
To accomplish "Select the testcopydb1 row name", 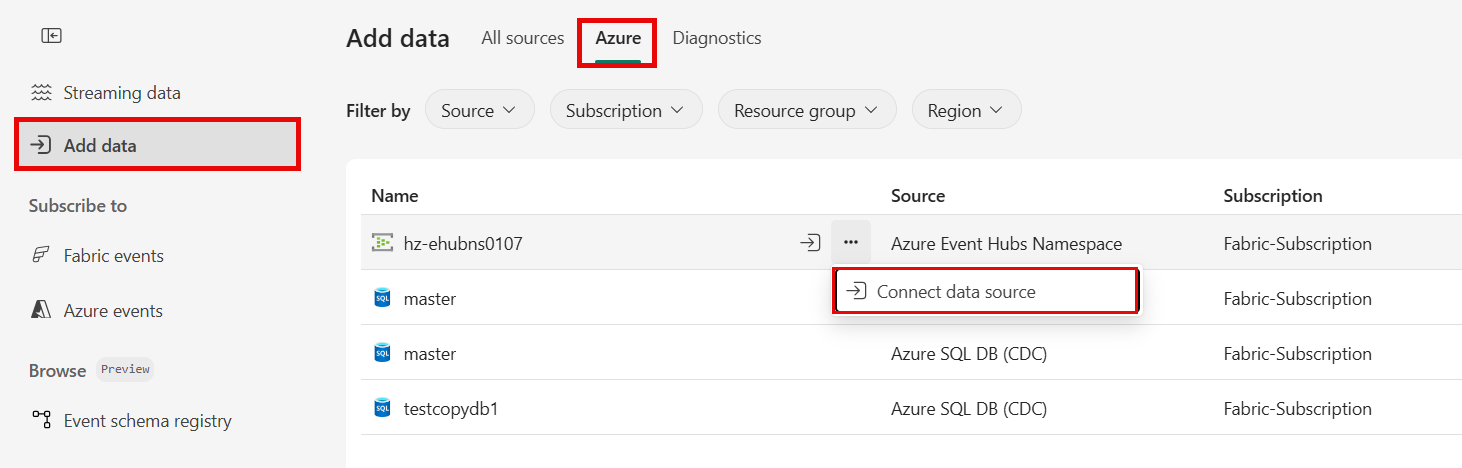I will coord(450,408).
